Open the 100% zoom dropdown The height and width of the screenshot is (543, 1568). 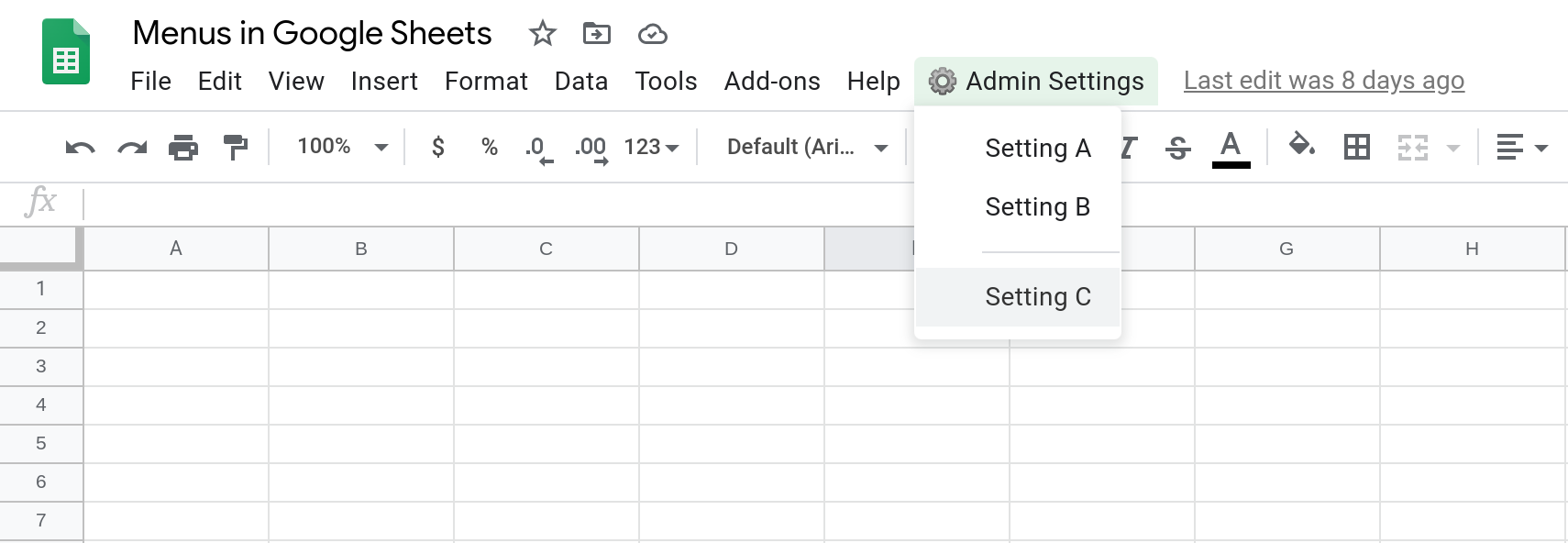click(343, 147)
